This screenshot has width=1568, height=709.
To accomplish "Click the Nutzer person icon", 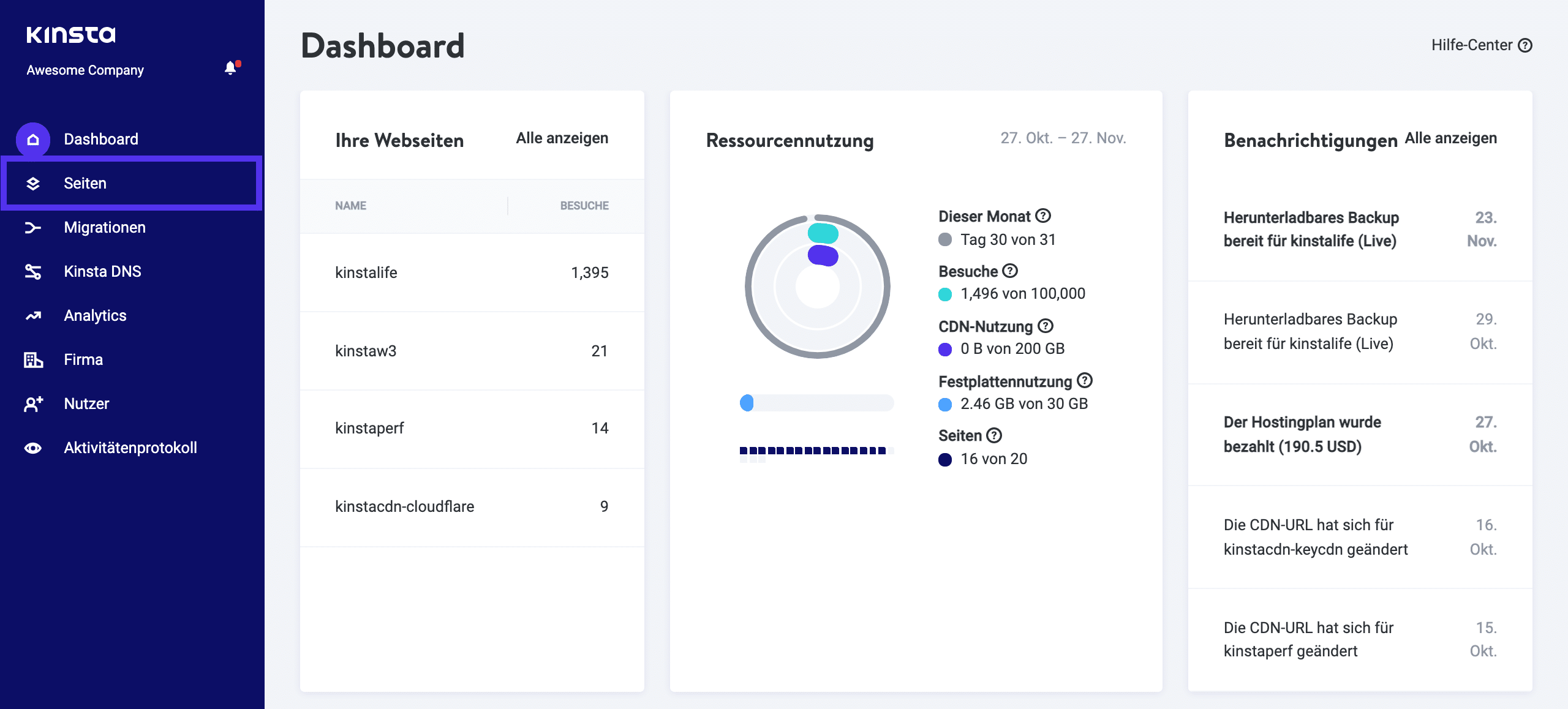I will (32, 403).
